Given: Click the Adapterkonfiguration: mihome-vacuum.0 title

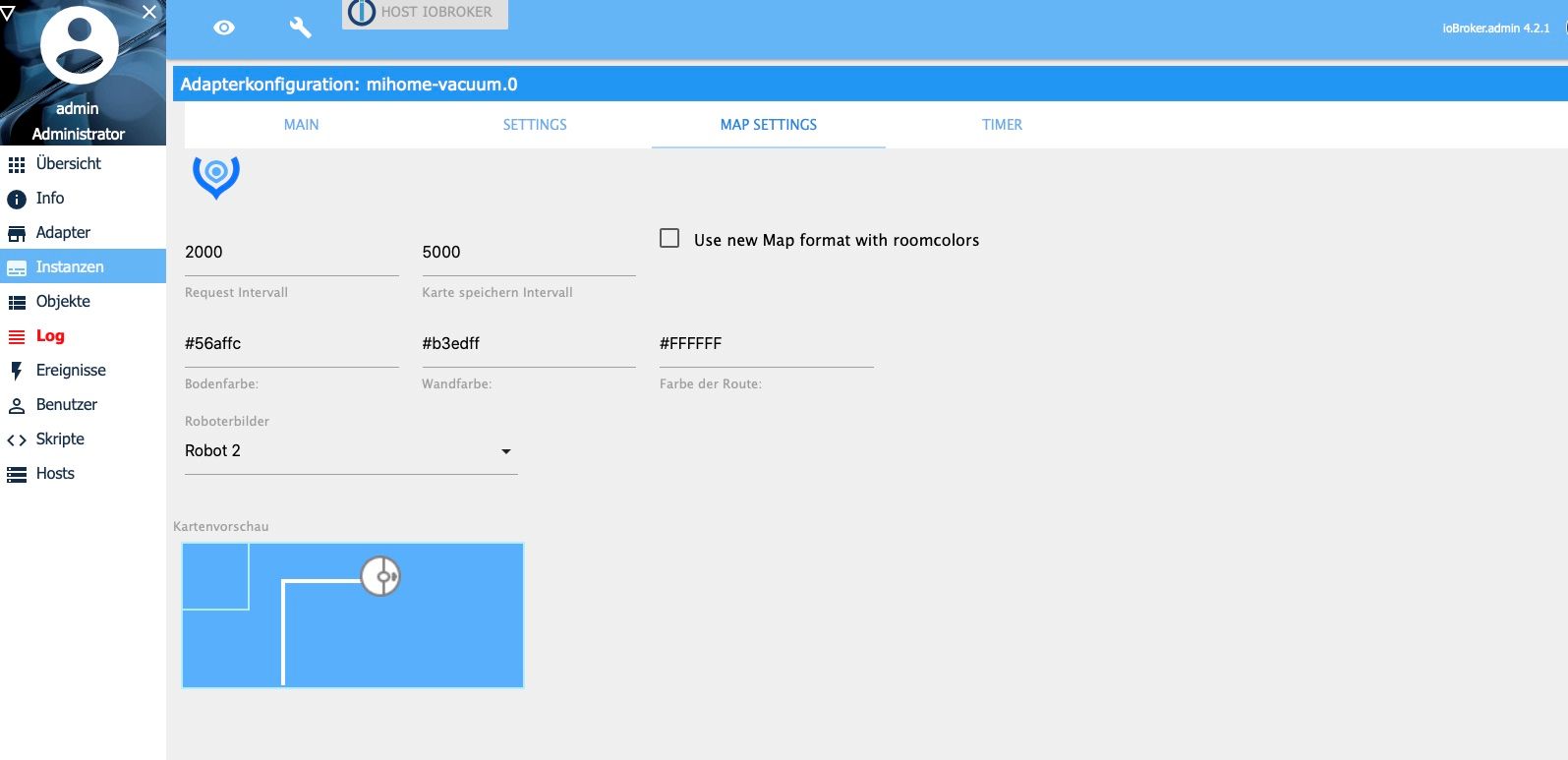Looking at the screenshot, I should click(x=349, y=85).
